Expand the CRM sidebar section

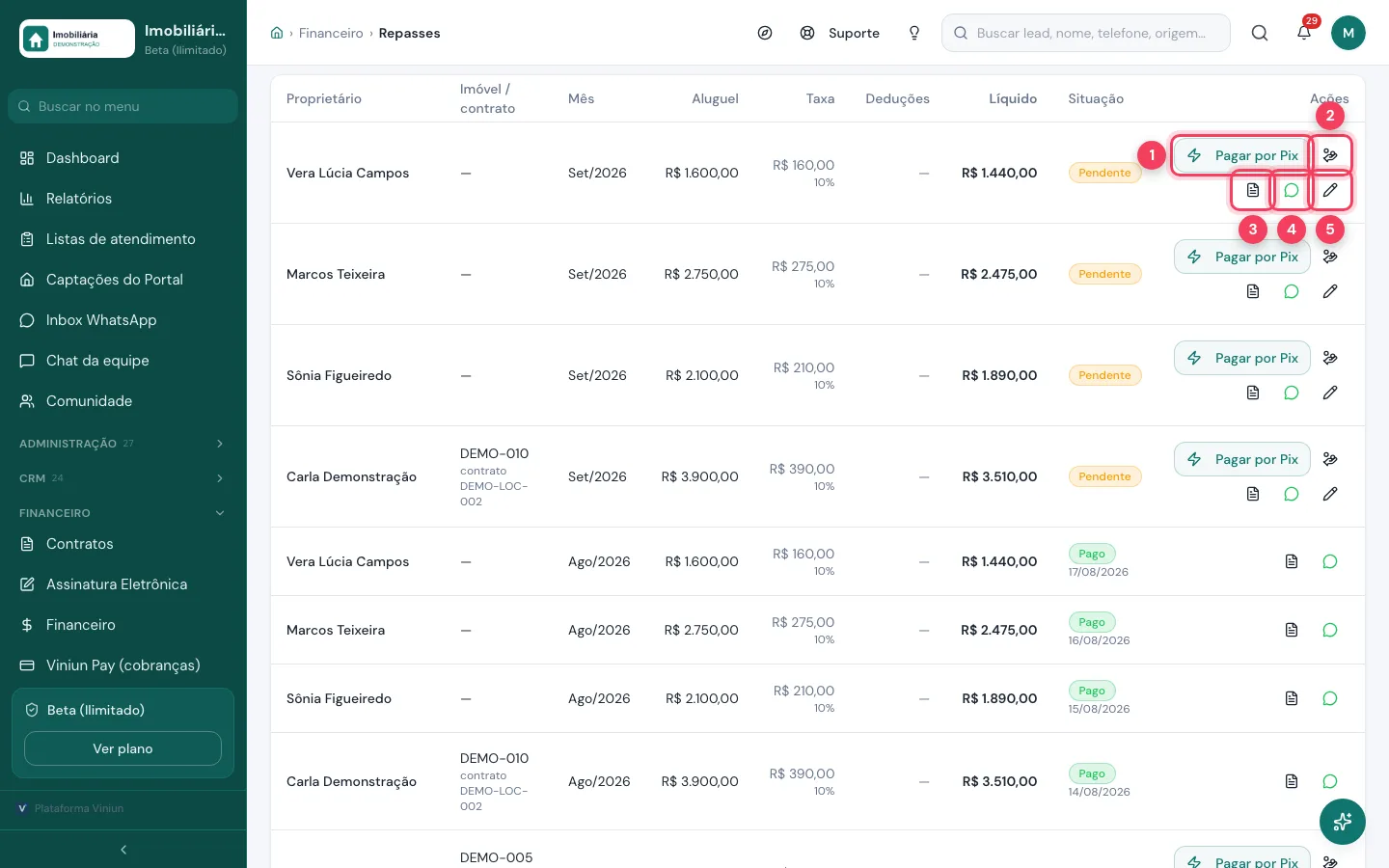coord(123,478)
